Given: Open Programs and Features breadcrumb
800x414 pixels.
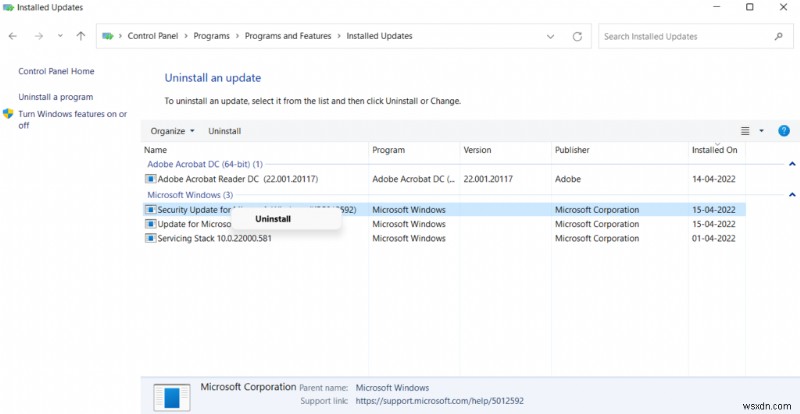Looking at the screenshot, I should (288, 36).
